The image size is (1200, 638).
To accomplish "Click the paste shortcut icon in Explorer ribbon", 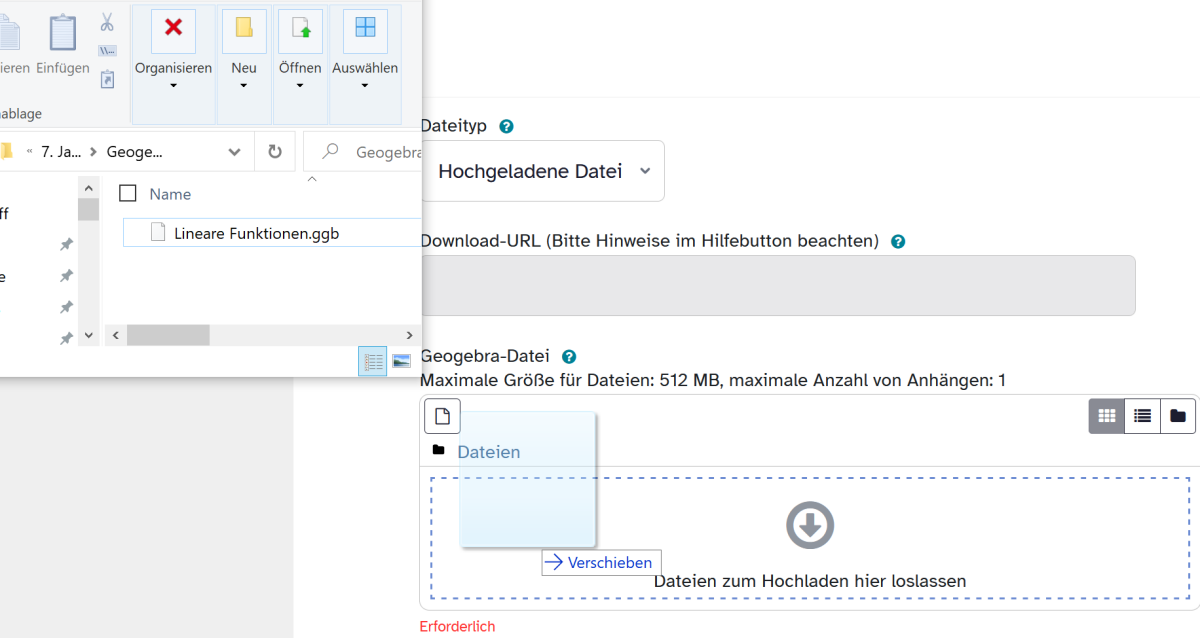I will pos(107,79).
